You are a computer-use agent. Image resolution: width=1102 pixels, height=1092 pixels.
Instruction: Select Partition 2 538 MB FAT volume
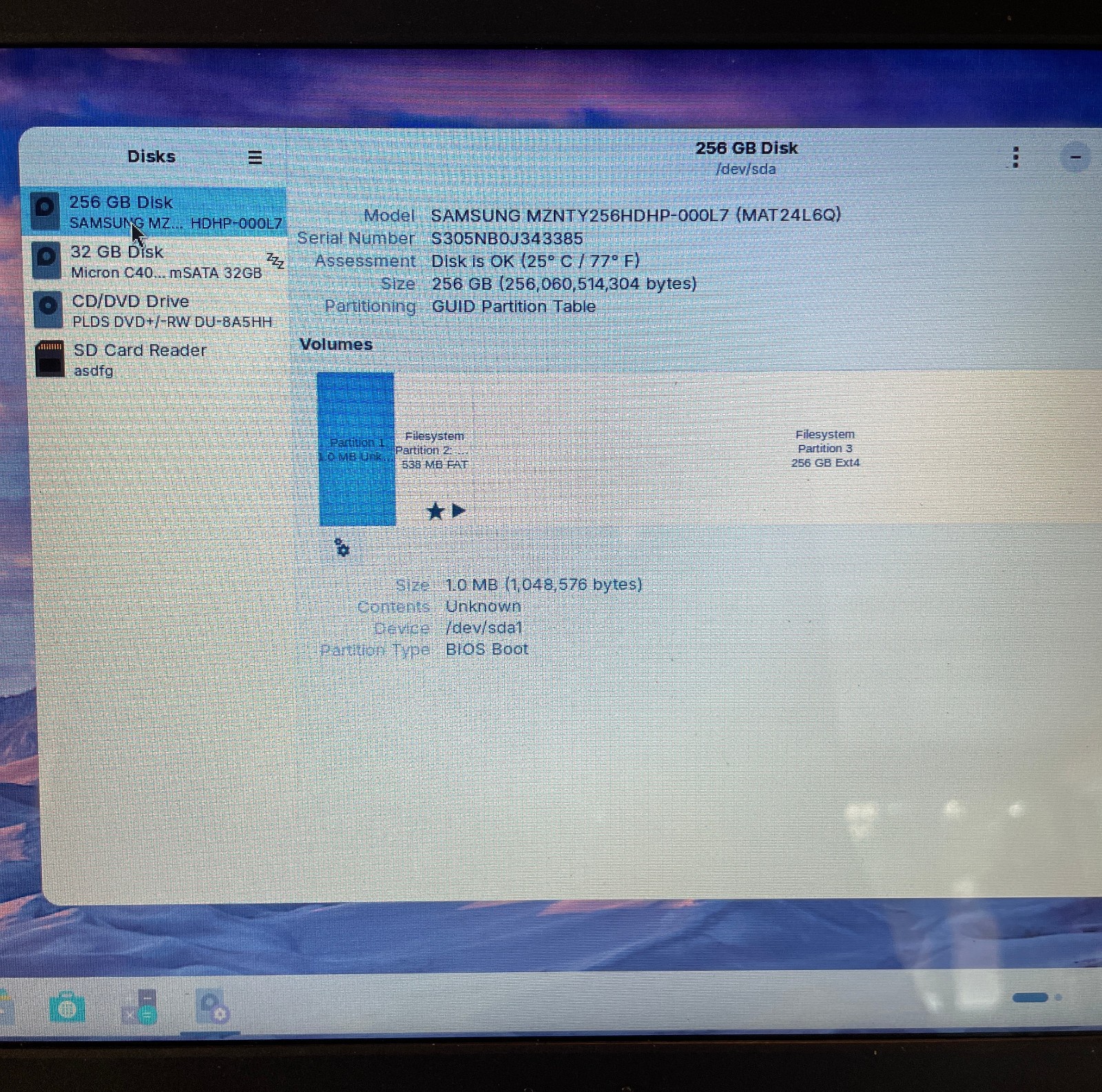click(435, 450)
